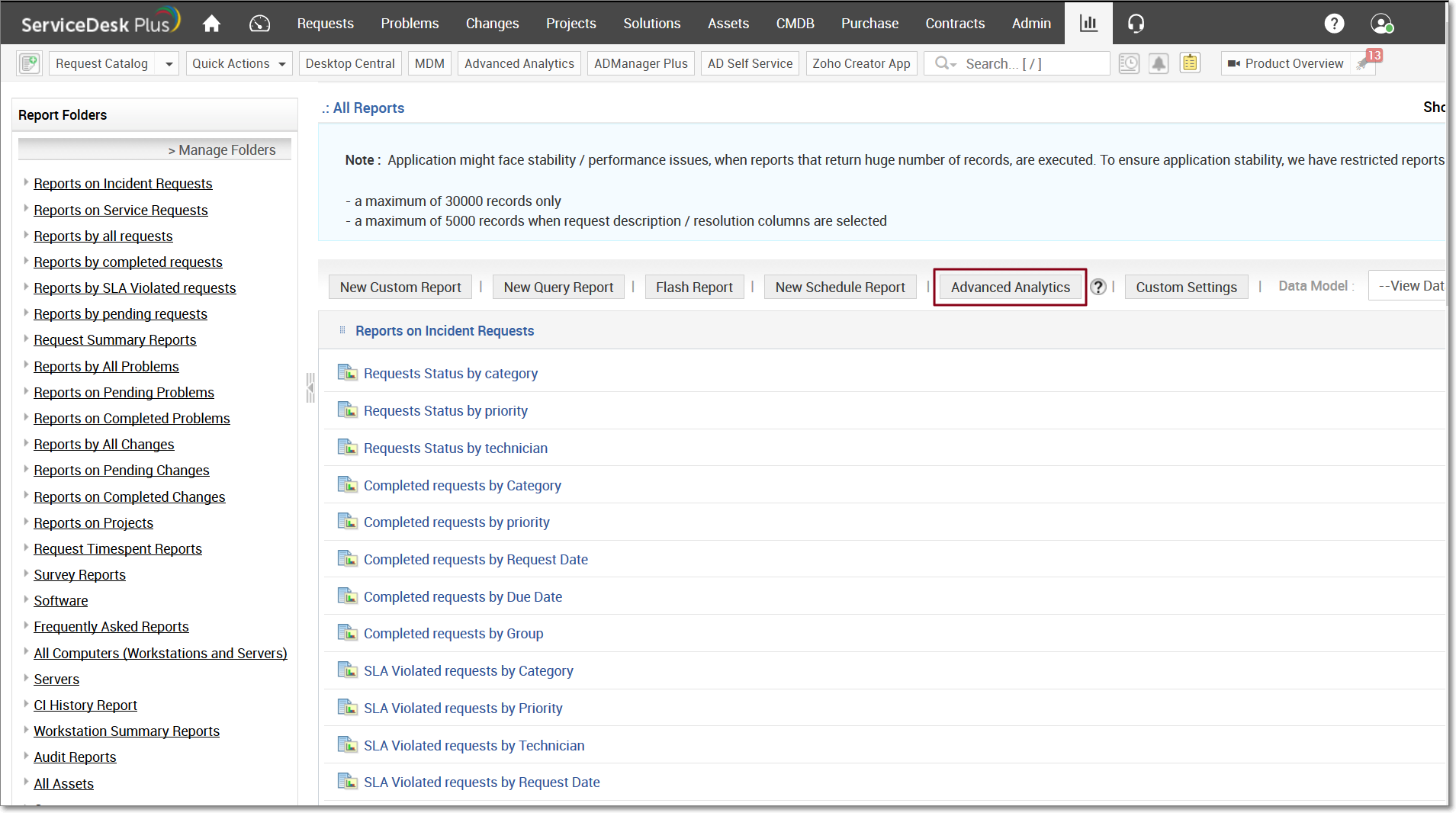Open the Solutions menu

651,24
